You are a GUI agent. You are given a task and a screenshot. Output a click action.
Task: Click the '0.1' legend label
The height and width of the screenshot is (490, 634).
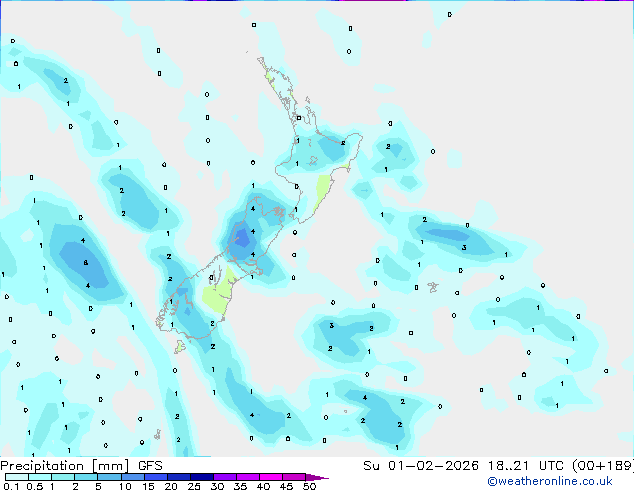coord(11,486)
